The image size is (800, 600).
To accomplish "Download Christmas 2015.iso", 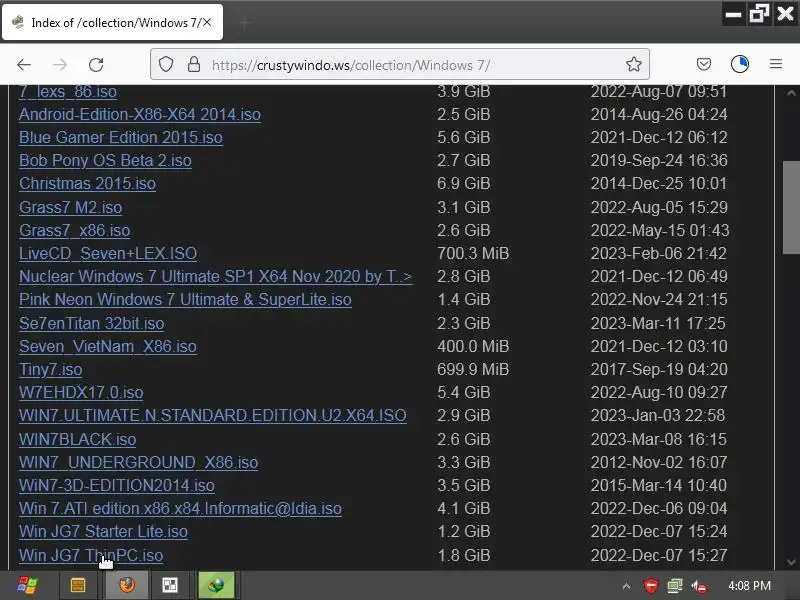I will click(x=87, y=183).
